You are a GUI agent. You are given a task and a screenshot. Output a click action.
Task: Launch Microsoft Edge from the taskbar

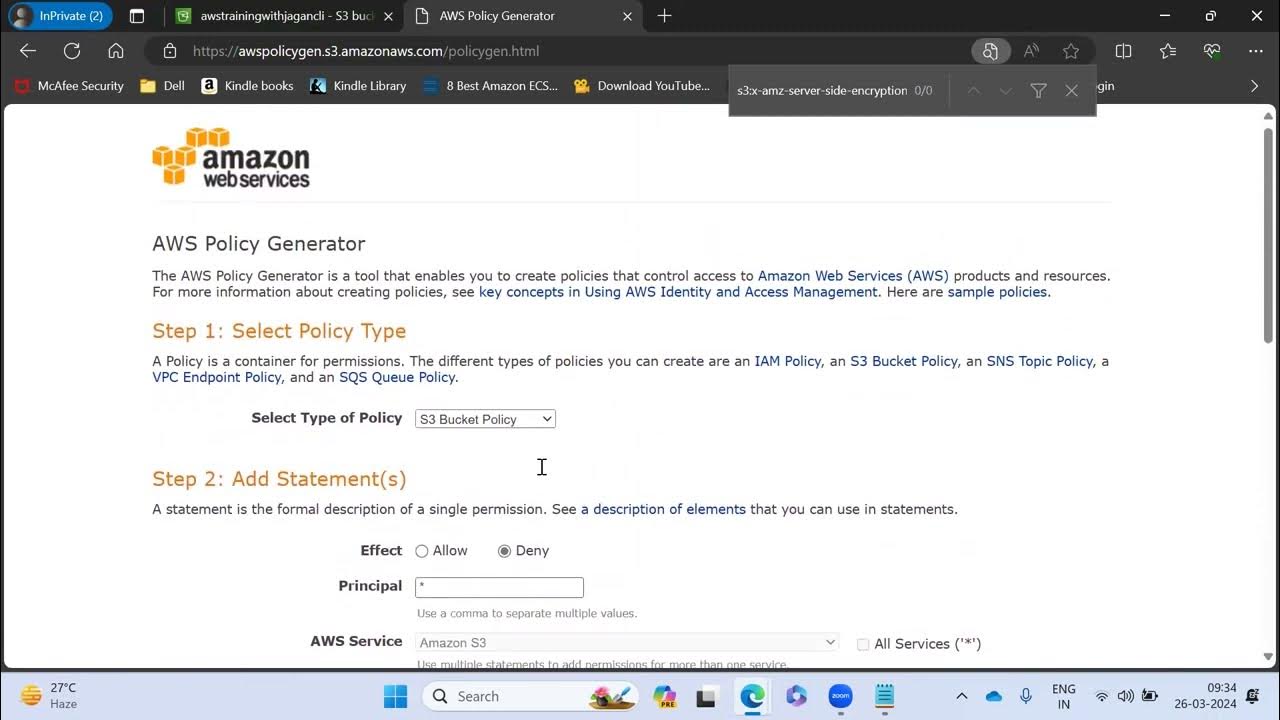point(752,696)
